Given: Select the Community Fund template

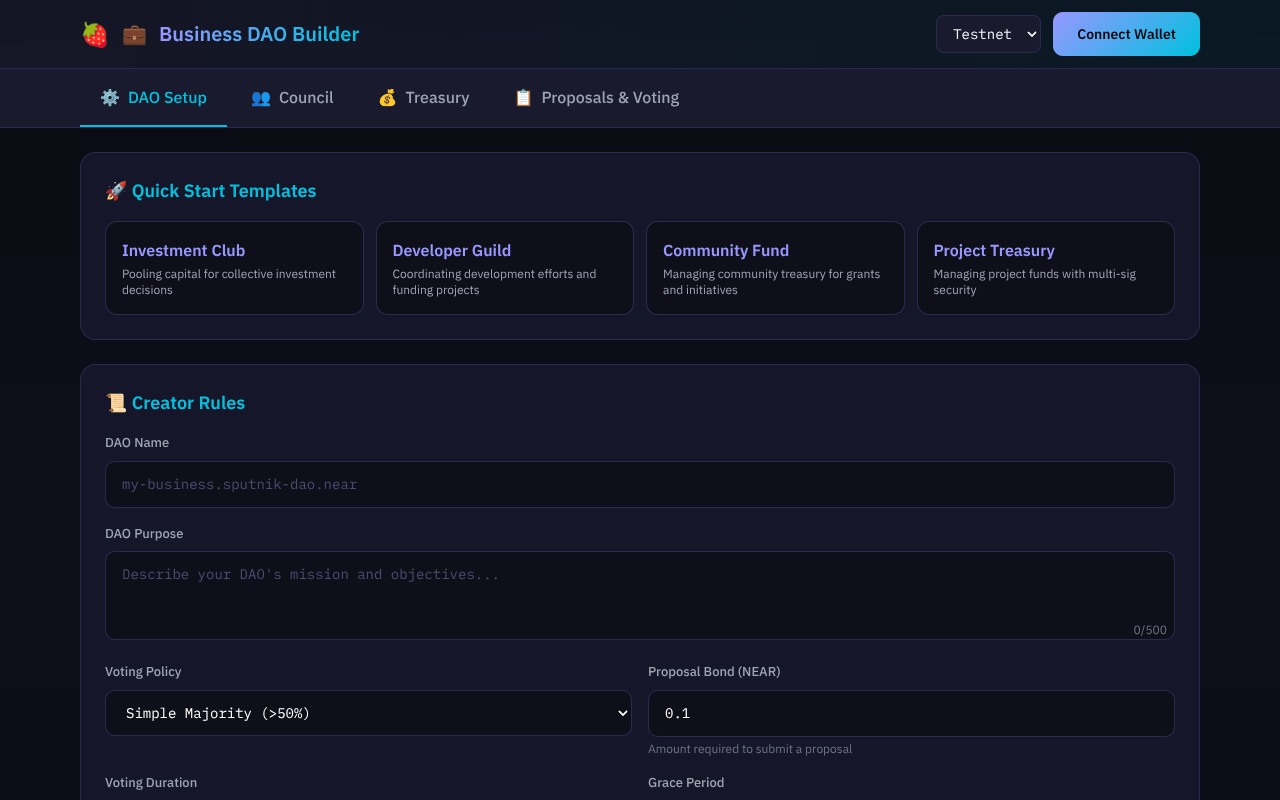Looking at the screenshot, I should [775, 268].
